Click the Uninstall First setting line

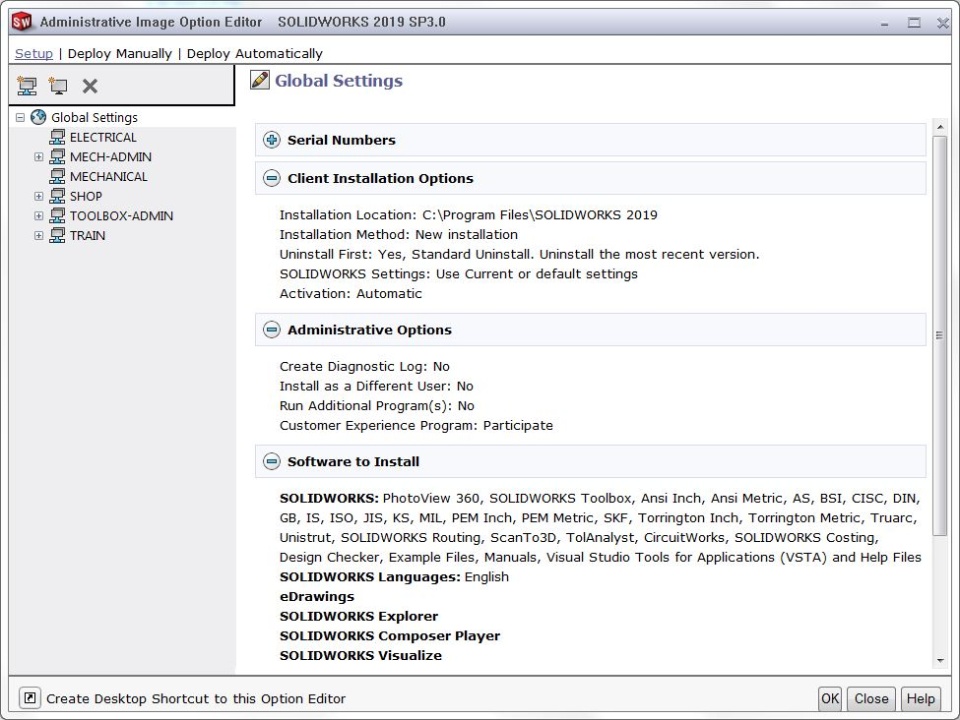519,254
